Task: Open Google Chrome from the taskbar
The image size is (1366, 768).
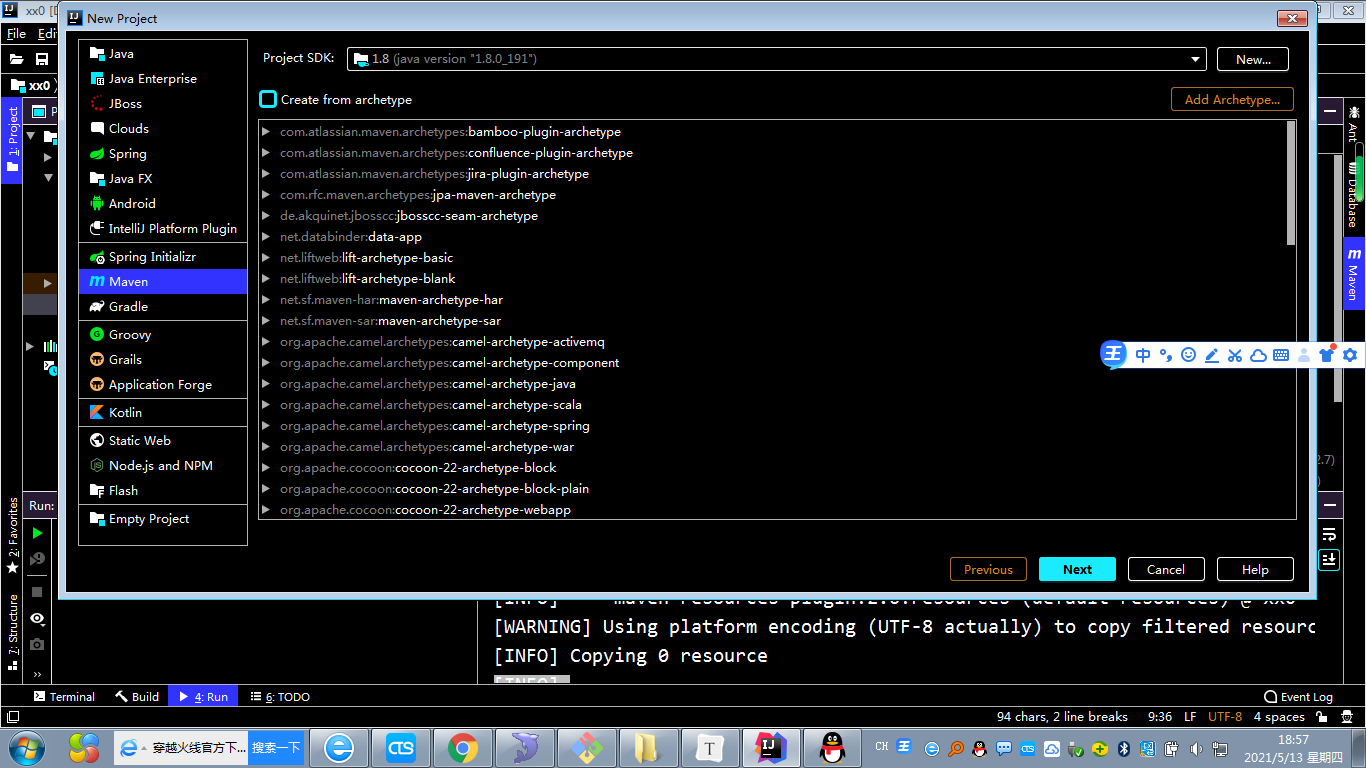Action: coord(462,747)
